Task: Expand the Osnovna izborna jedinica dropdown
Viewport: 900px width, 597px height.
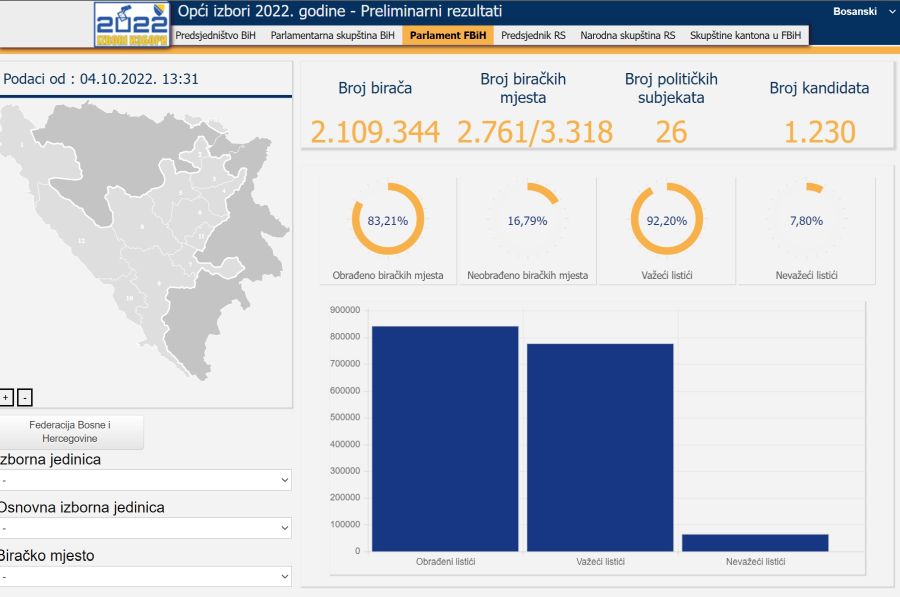Action: (x=144, y=528)
